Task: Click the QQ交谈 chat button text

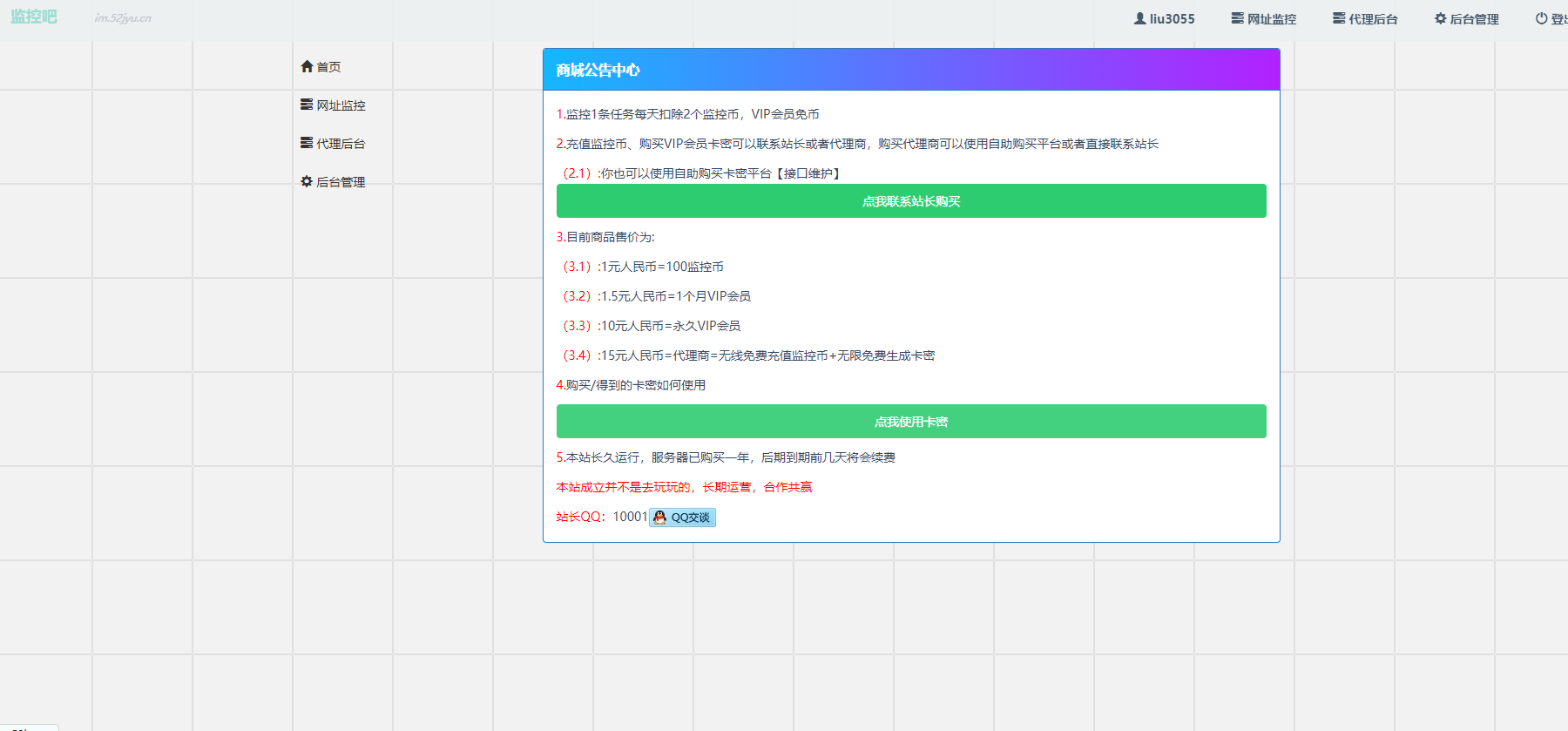Action: tap(690, 518)
